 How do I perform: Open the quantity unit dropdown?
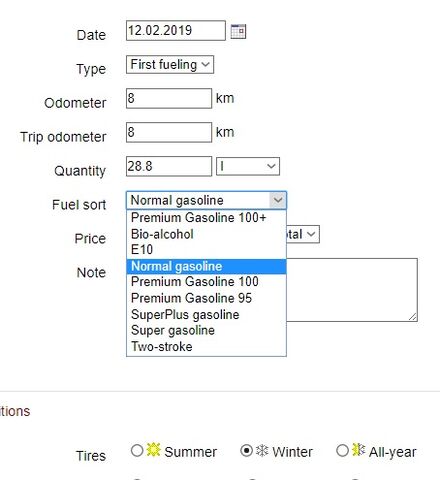click(248, 166)
